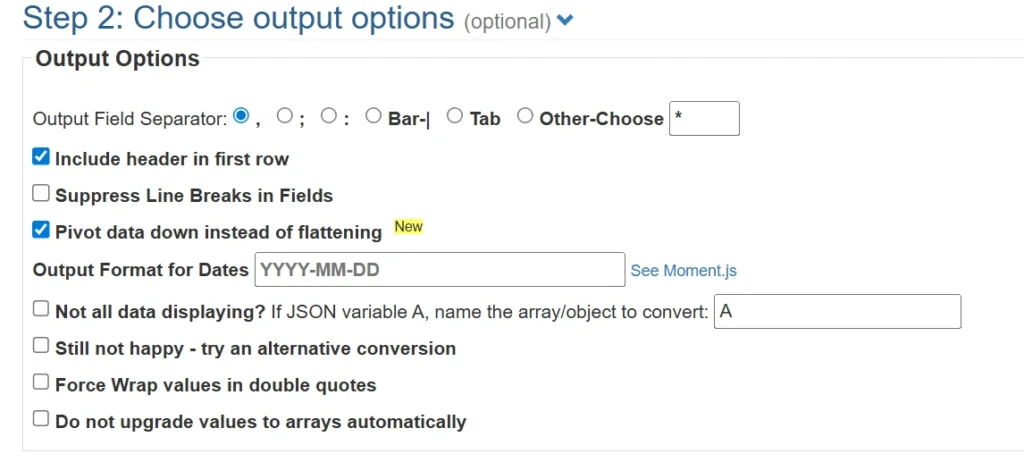Screen dimensions: 1024x462
Task: Choose the colon separator radio button
Action: click(329, 116)
